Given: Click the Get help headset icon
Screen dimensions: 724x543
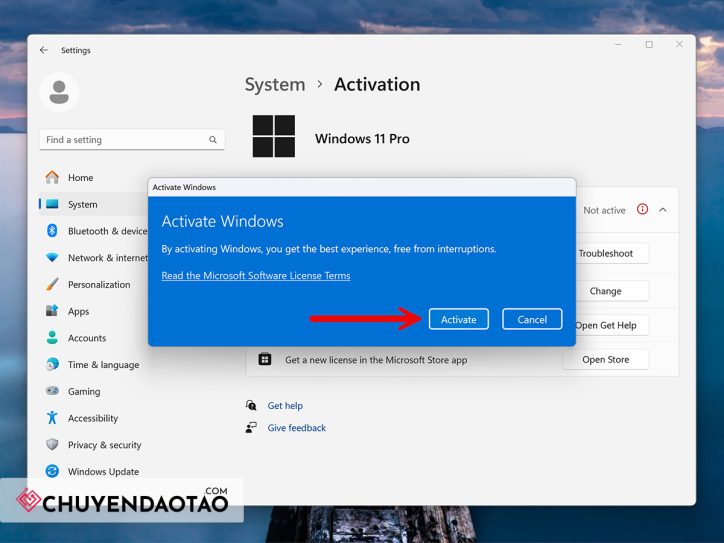Looking at the screenshot, I should 251,405.
